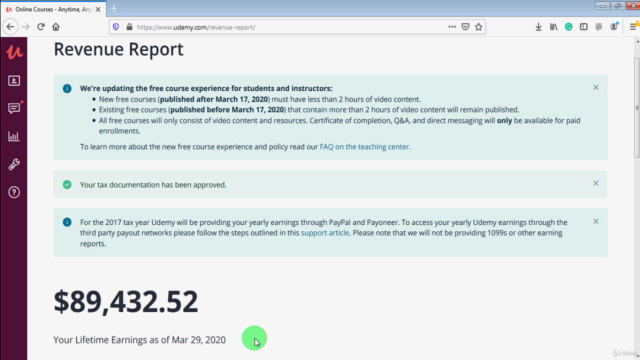Click the green checkmark approval icon
This screenshot has height=360, width=640.
(67, 184)
